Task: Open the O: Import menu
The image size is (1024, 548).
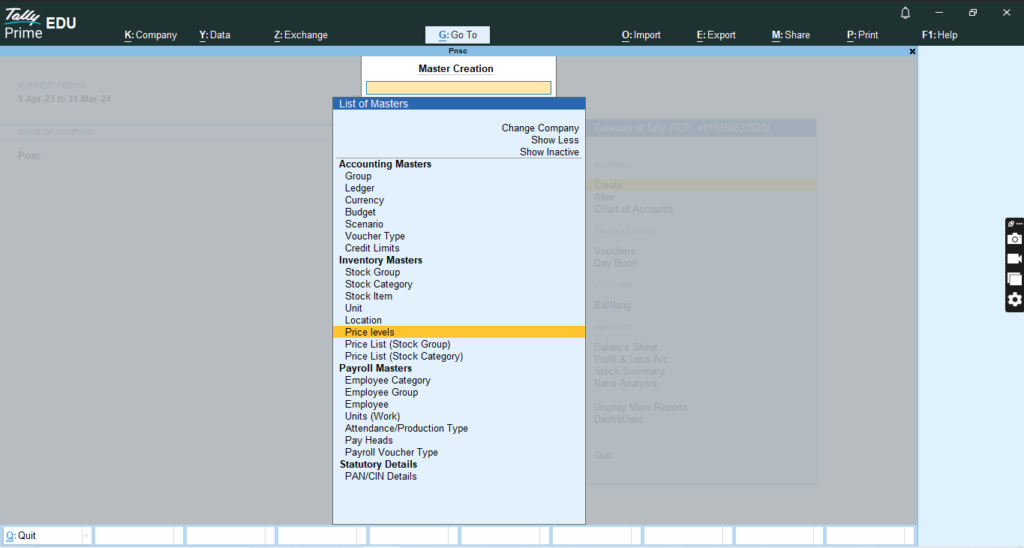Action: (641, 35)
